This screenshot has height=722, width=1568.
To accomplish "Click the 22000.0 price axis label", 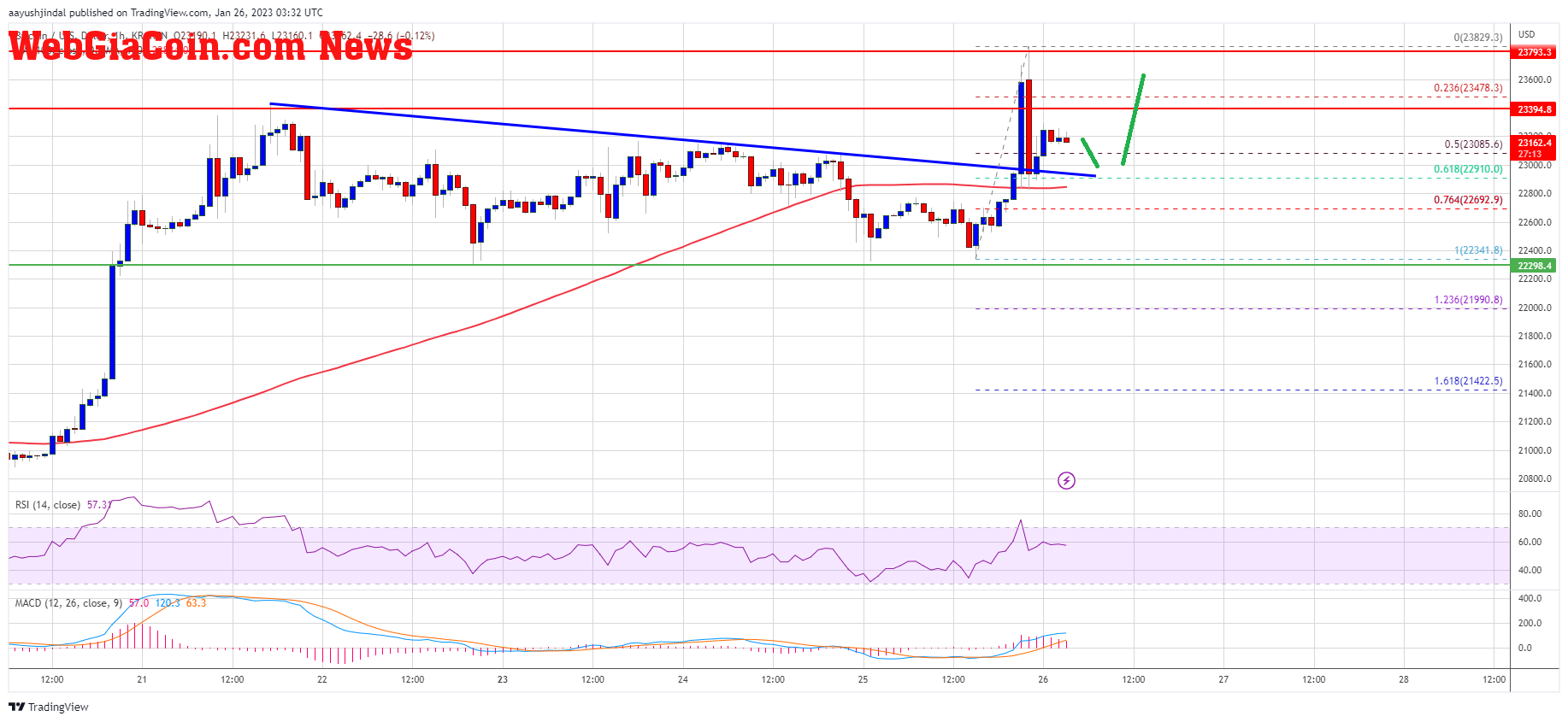I will click(x=1535, y=308).
